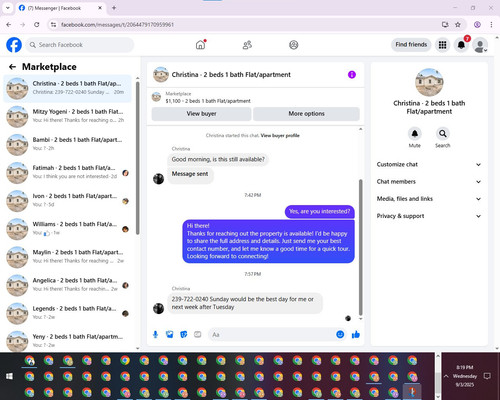
Task: Open the Ivon chat
Action: pos(67,201)
